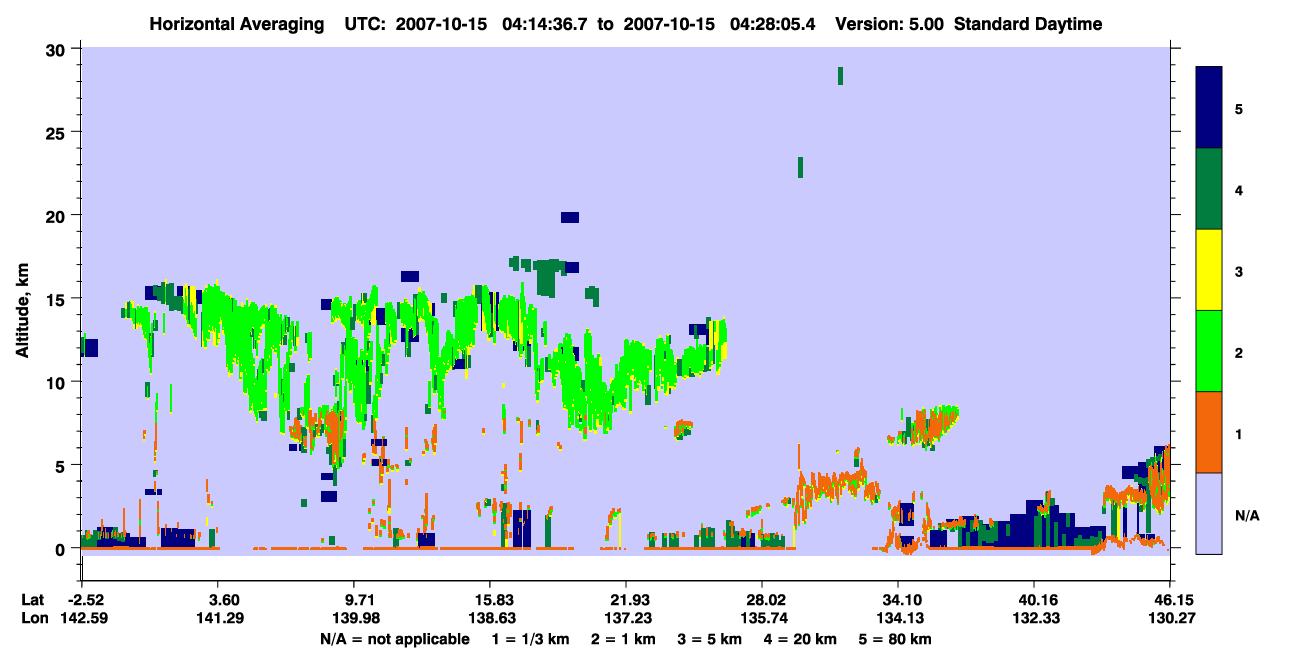This screenshot has height=667, width=1300.
Task: Click the '1 = 1/3 km' legend text
Action: (x=530, y=638)
